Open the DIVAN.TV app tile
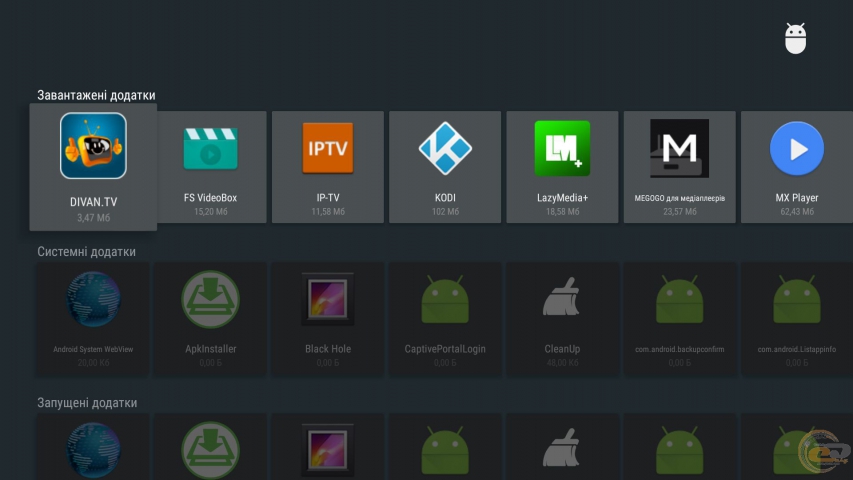The width and height of the screenshot is (853, 480). click(x=93, y=166)
